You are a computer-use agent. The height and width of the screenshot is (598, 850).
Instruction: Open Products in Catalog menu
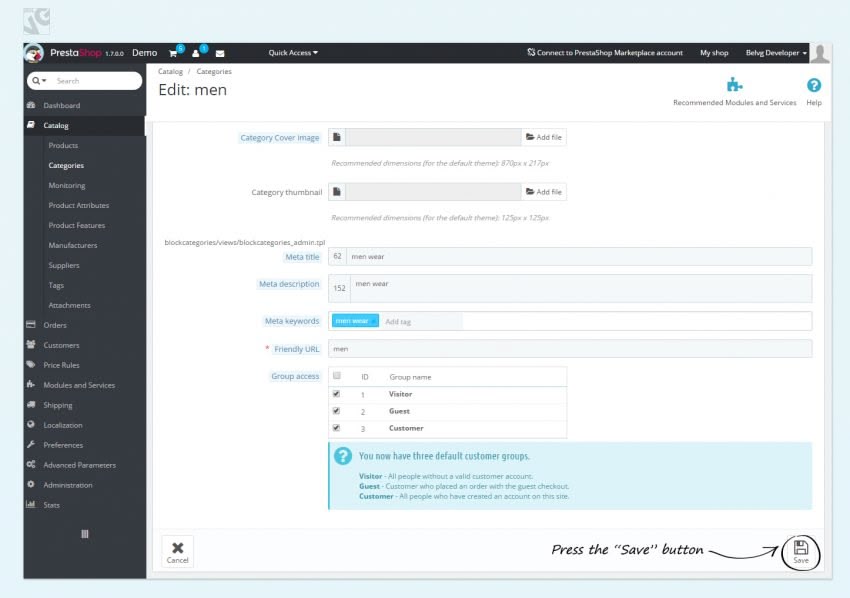(x=63, y=145)
